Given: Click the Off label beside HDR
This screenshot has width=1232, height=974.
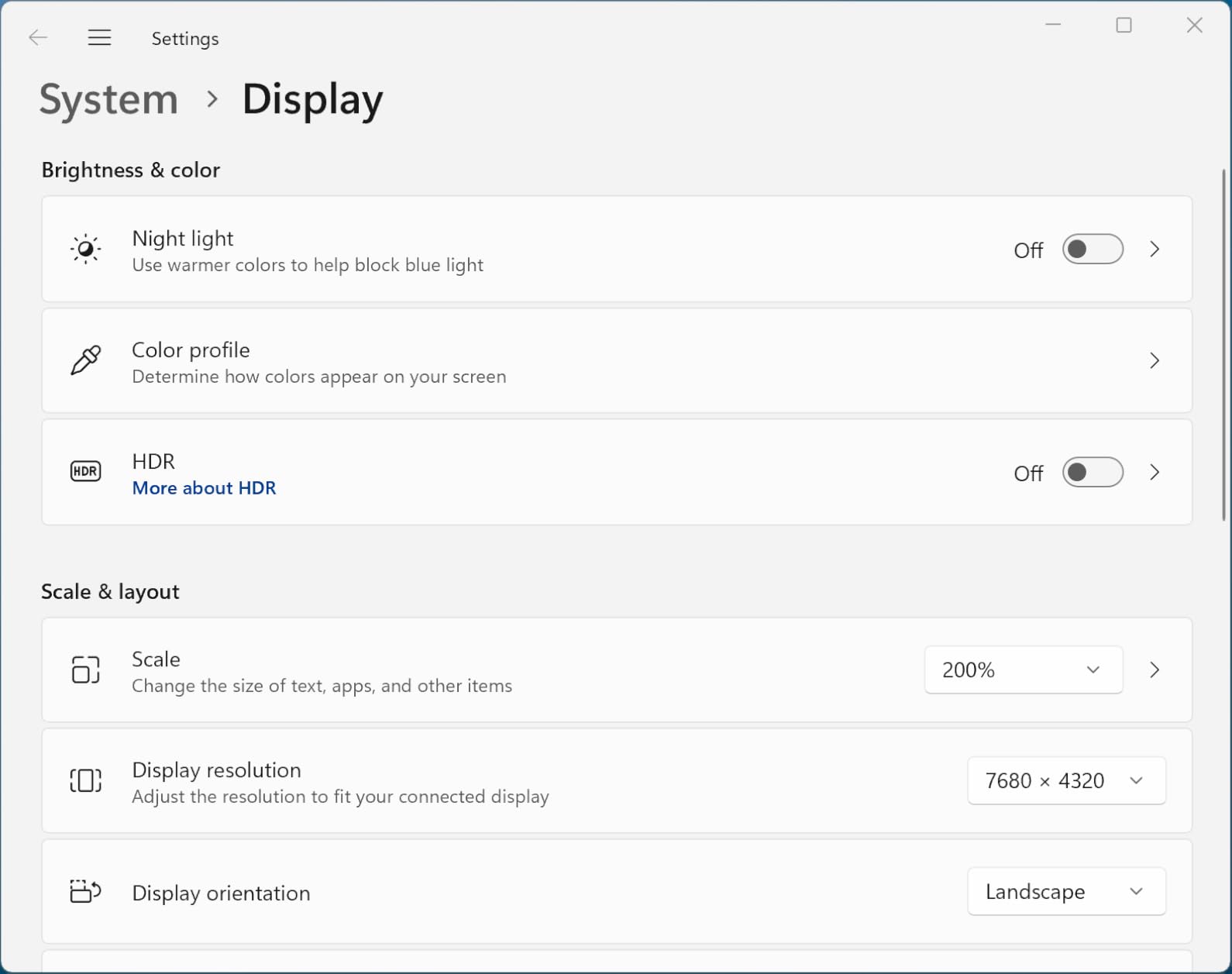Looking at the screenshot, I should point(1028,473).
